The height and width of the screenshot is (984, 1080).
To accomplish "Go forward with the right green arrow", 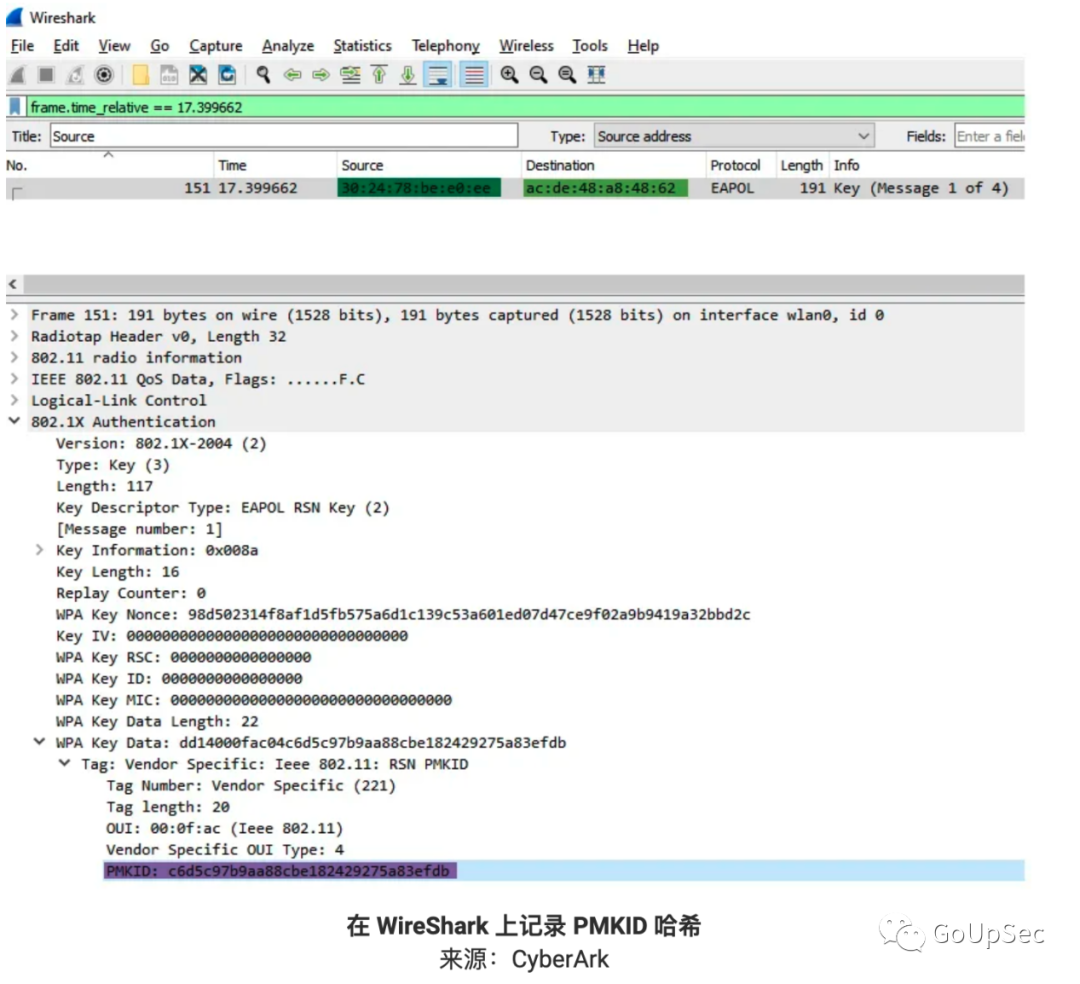I will (x=321, y=74).
